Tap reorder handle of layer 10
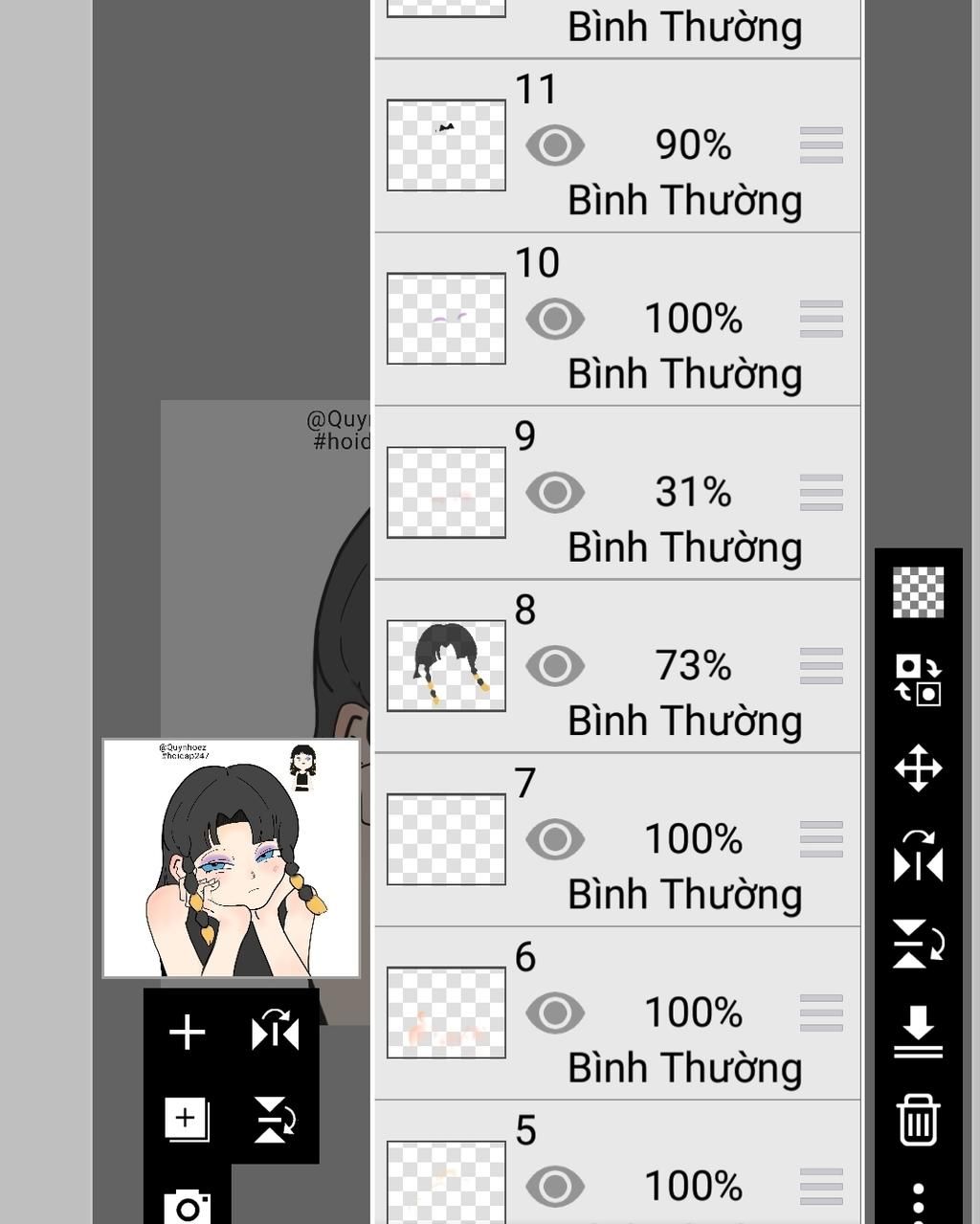 coord(821,319)
